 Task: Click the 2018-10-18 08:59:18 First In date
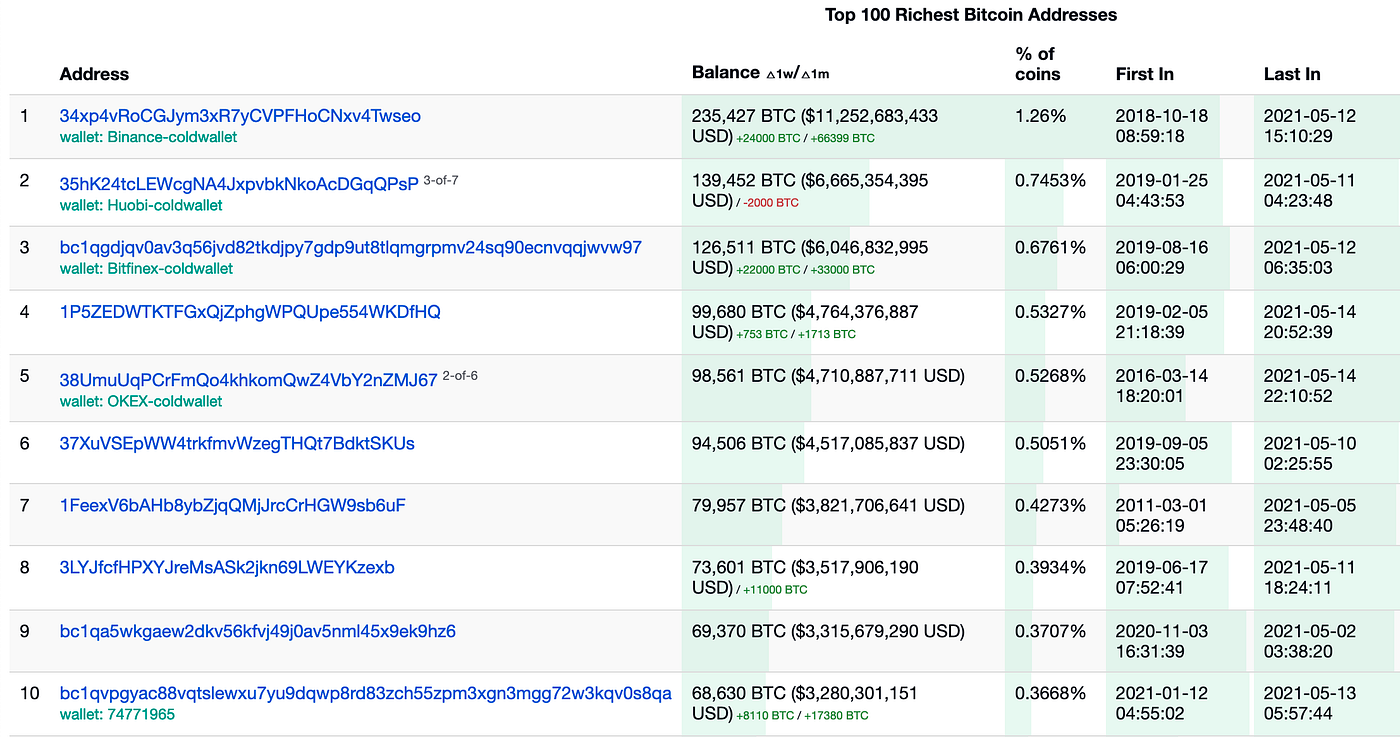(x=1162, y=126)
